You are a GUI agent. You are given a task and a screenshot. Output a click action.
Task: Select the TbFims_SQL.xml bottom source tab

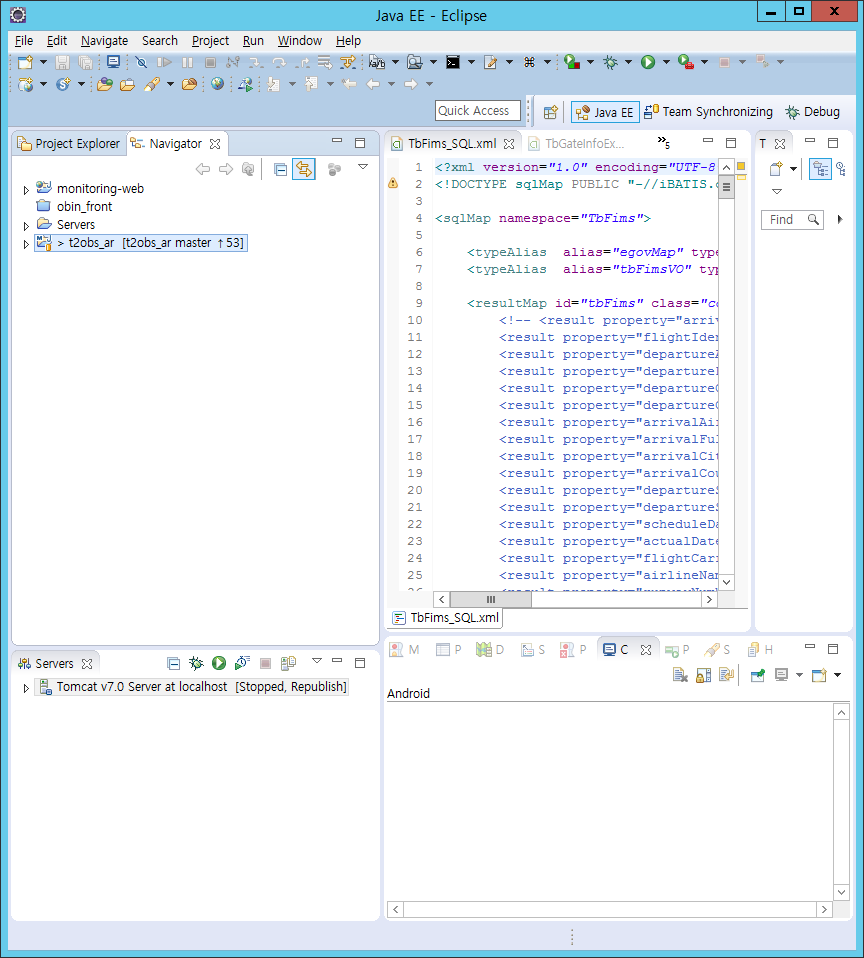point(446,618)
